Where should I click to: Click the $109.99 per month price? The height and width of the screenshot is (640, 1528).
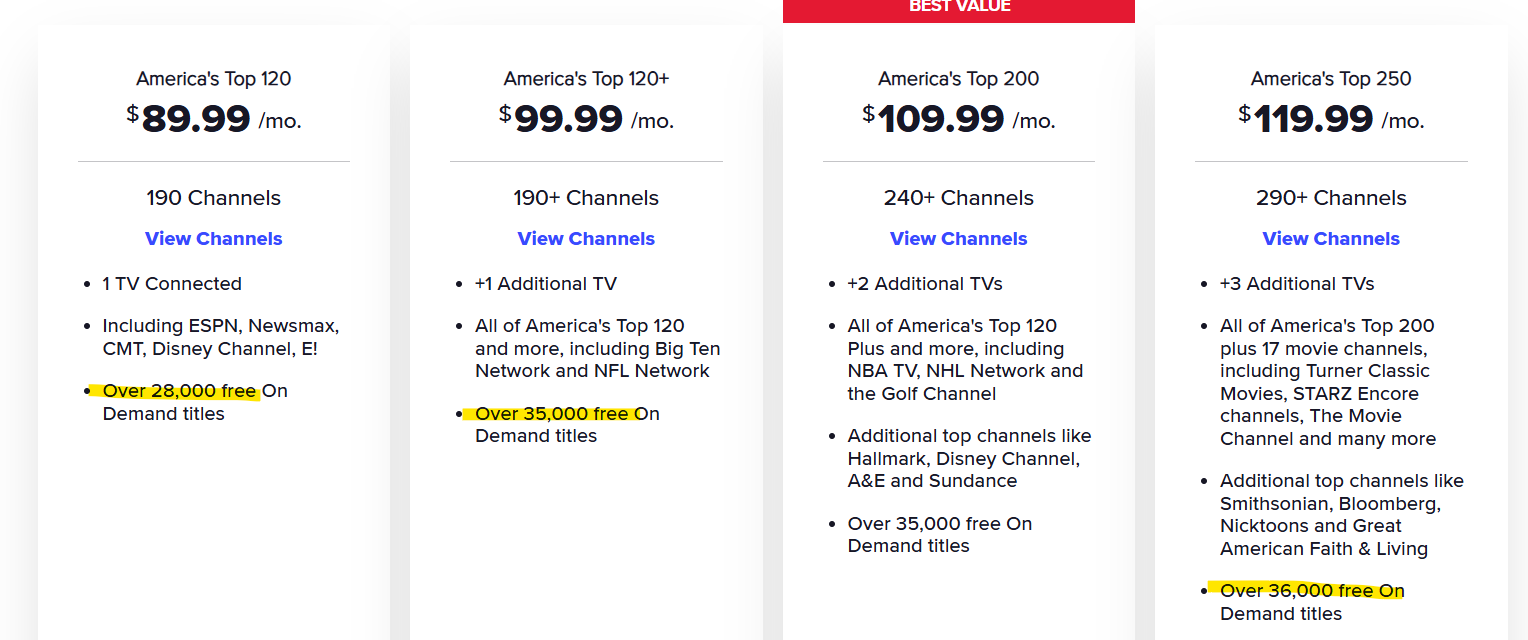pyautogui.click(x=958, y=119)
